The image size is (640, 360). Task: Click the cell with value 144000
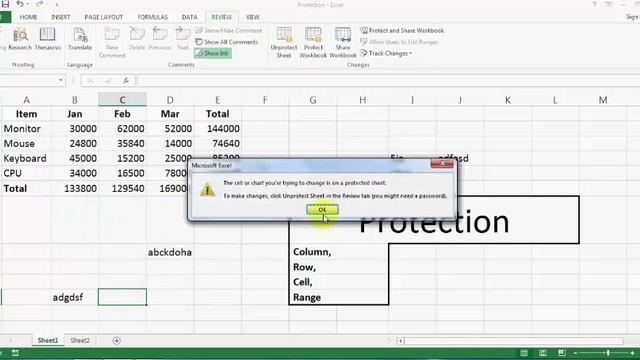coord(218,129)
